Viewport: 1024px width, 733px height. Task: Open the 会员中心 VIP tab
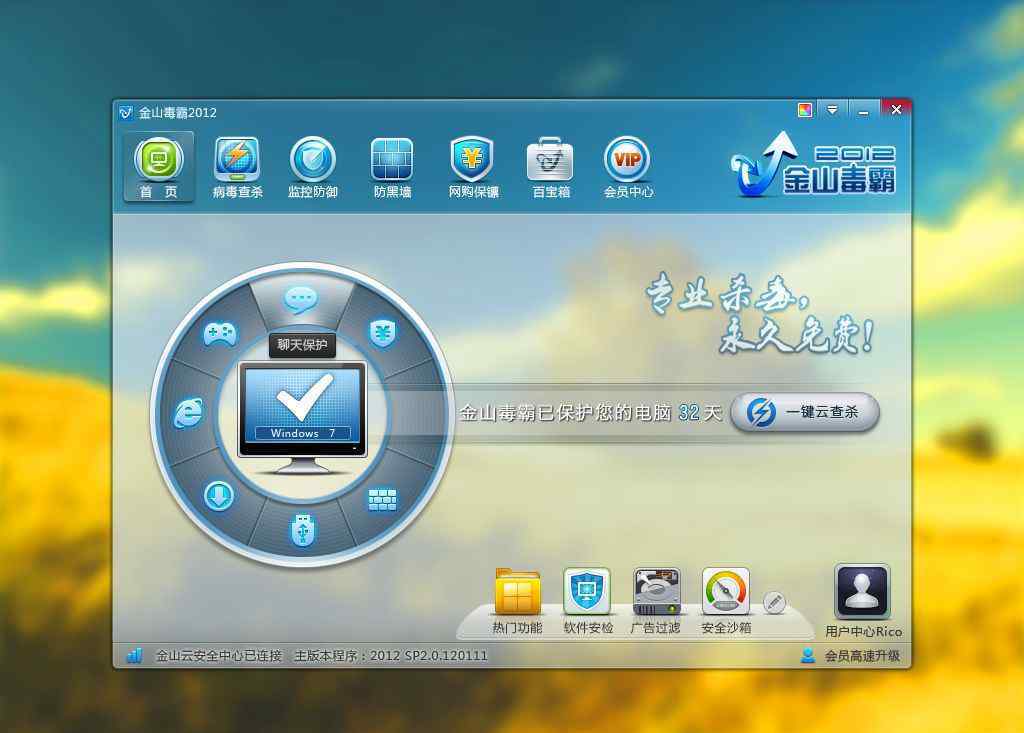point(628,167)
